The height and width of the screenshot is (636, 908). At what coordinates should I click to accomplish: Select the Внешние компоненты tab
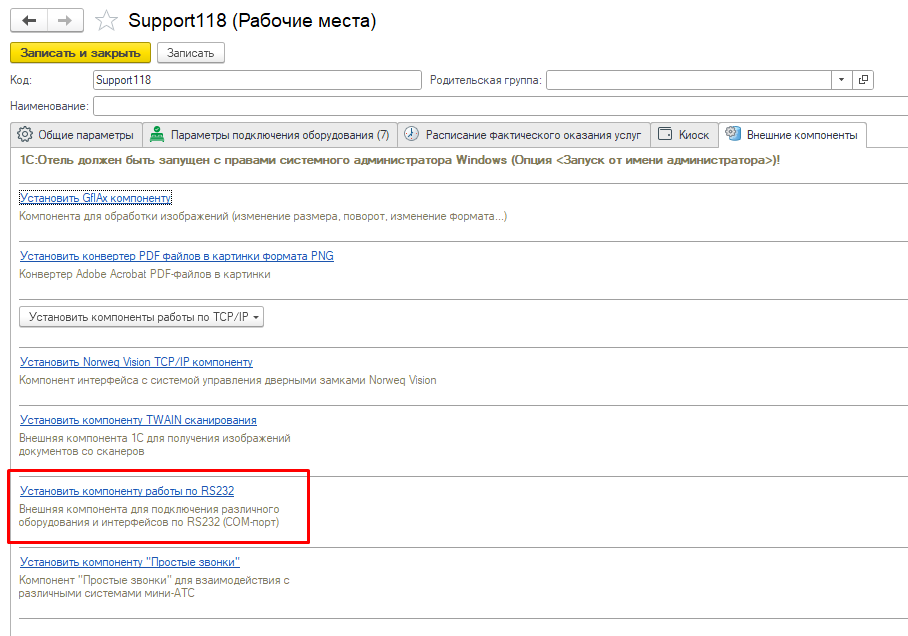(792, 135)
